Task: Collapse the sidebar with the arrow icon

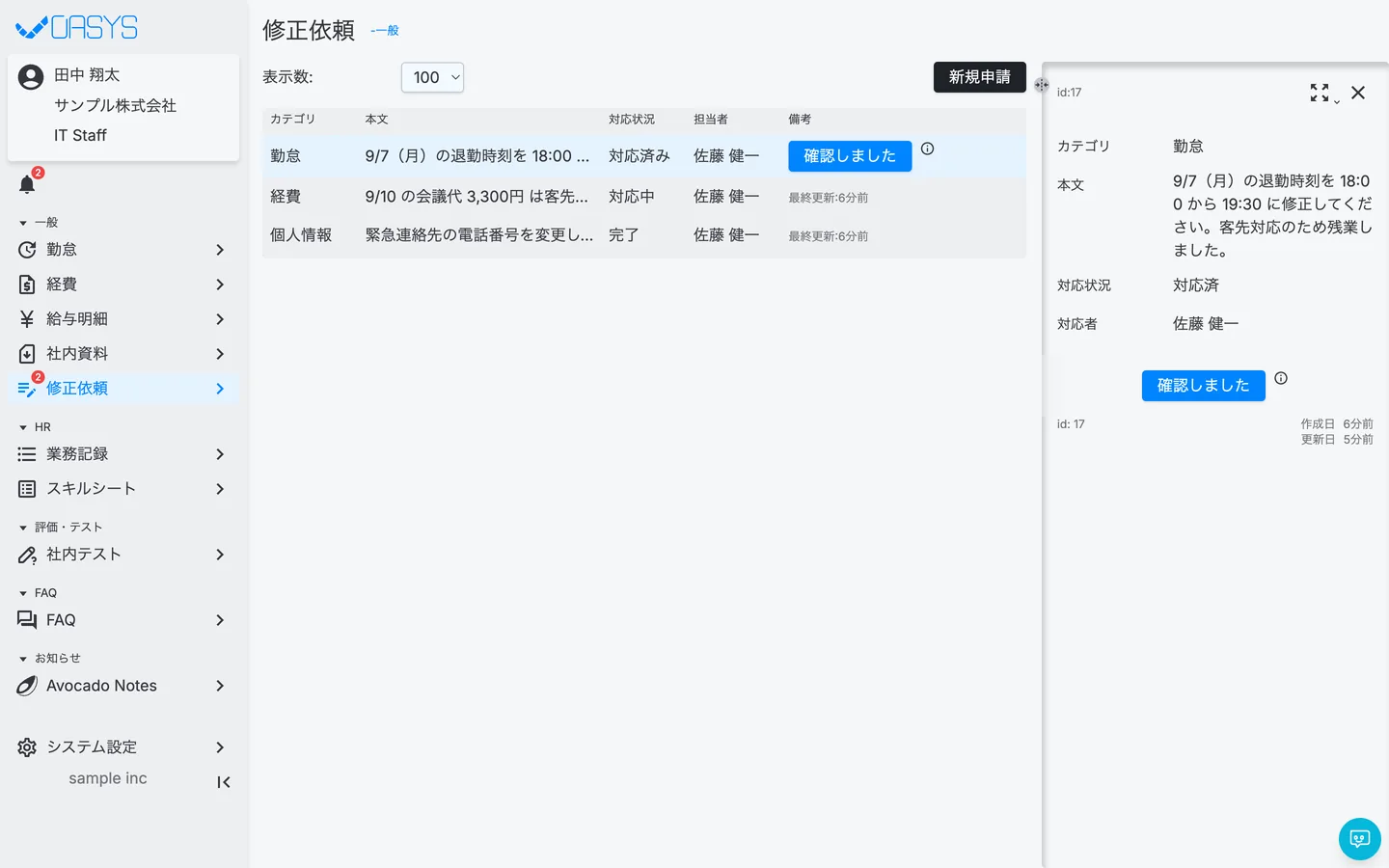Action: click(x=224, y=782)
